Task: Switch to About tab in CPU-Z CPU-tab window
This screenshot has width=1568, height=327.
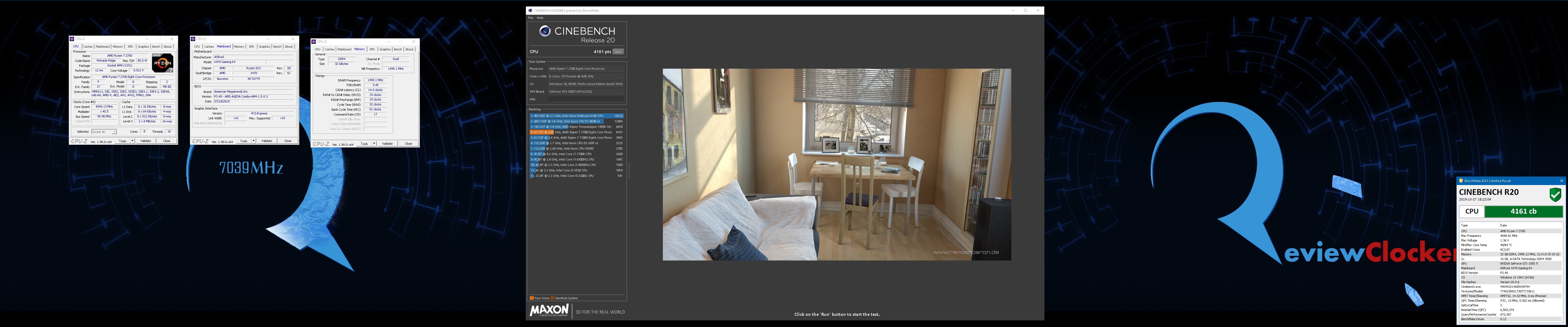Action: point(168,46)
